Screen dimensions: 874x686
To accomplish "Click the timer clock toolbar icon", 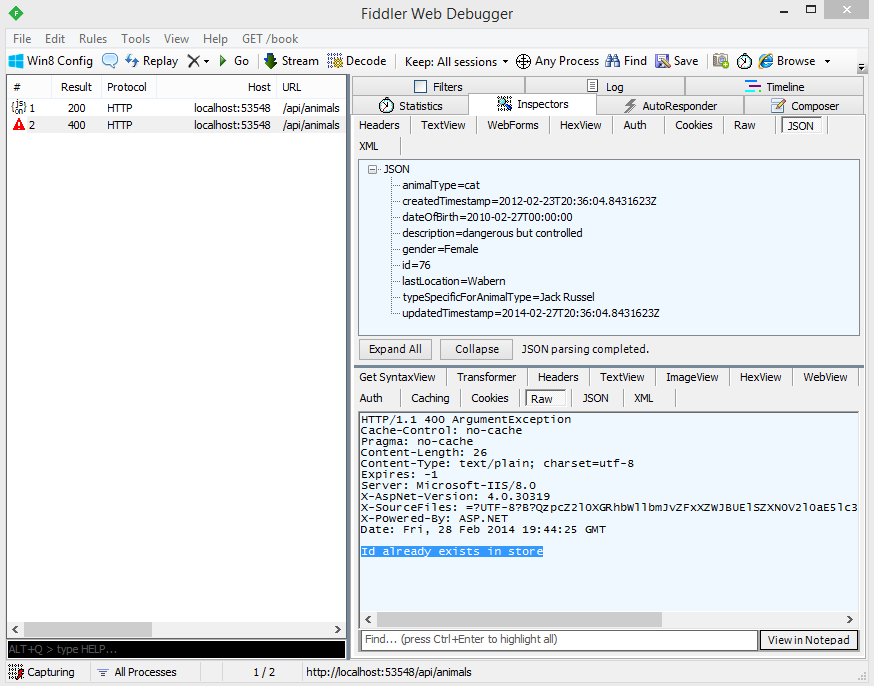I will coord(745,61).
